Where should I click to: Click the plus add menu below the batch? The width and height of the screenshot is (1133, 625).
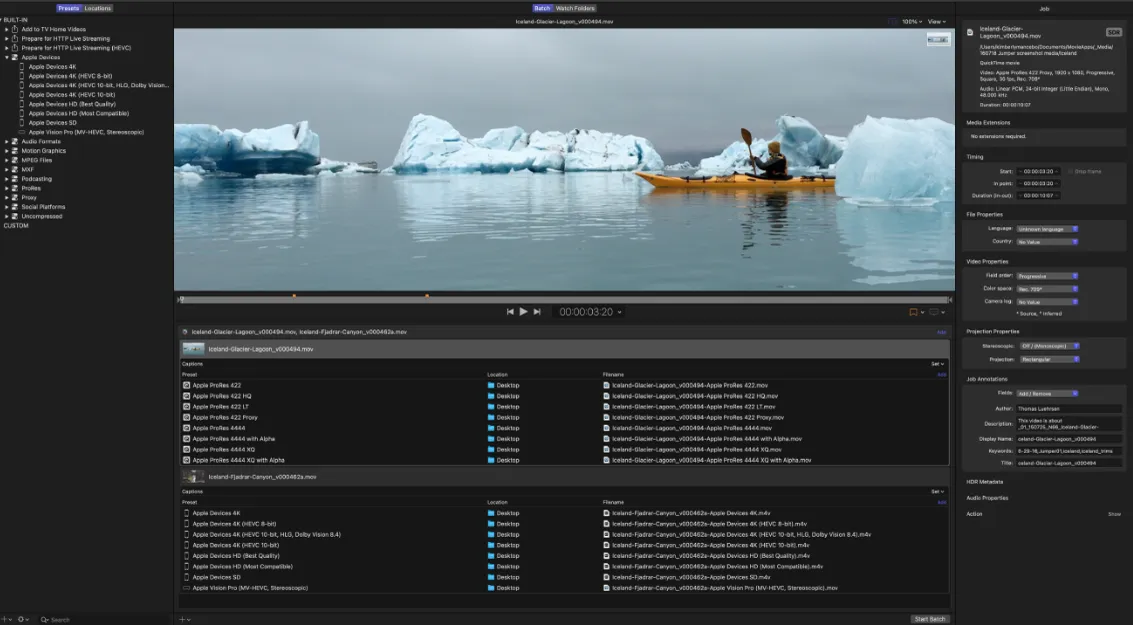(x=185, y=619)
